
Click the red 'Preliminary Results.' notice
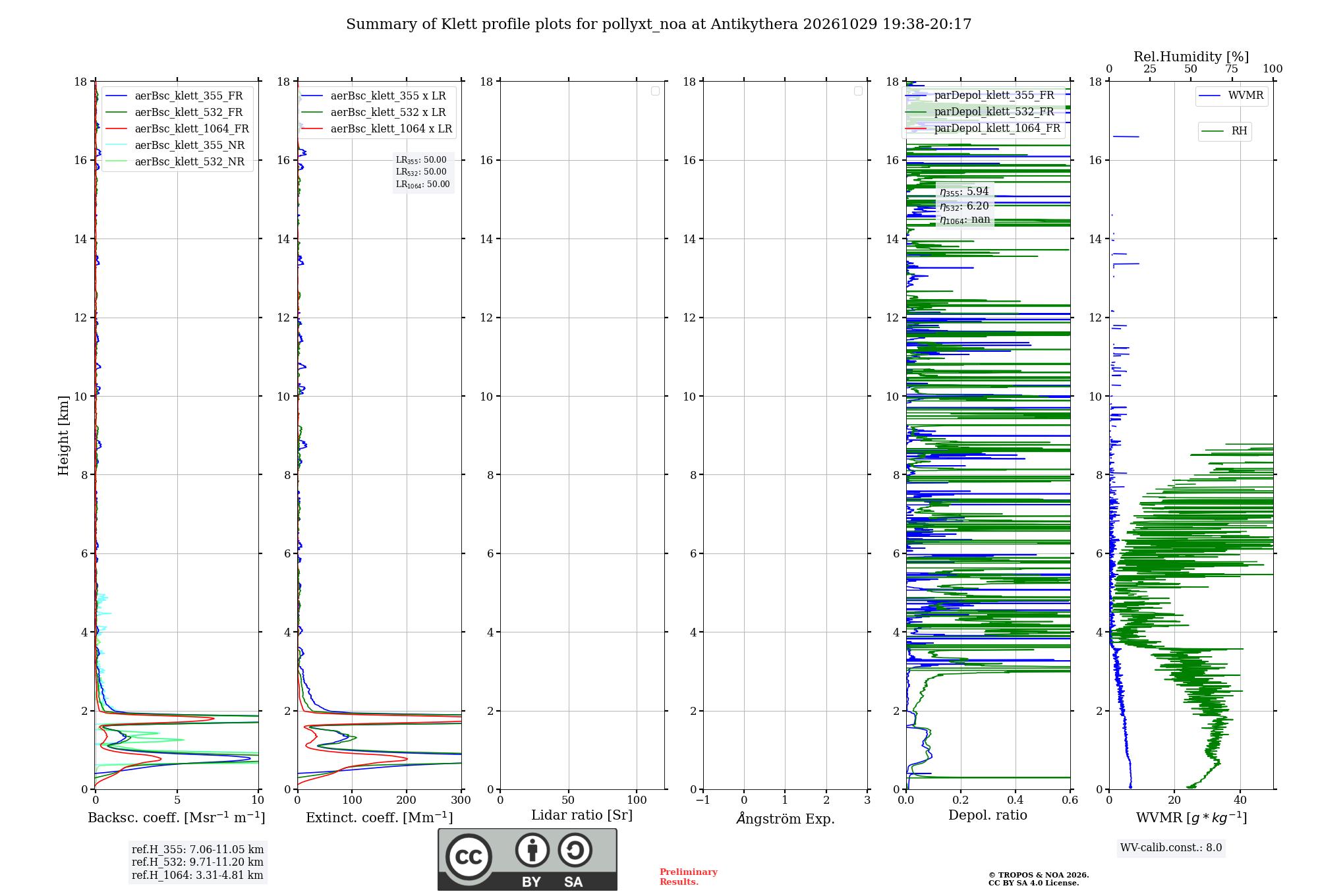click(x=689, y=877)
